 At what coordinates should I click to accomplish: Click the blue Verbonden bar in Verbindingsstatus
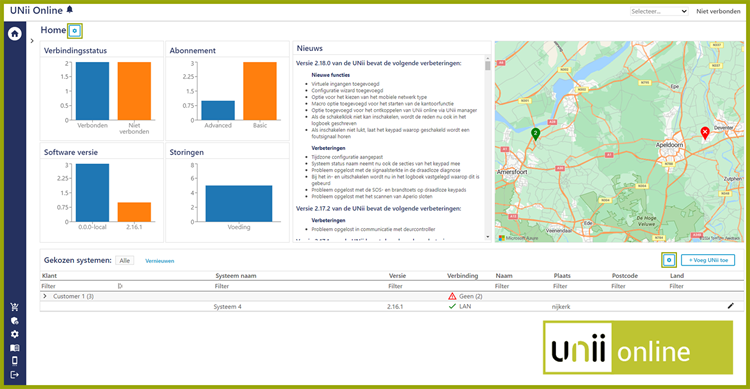coord(92,91)
